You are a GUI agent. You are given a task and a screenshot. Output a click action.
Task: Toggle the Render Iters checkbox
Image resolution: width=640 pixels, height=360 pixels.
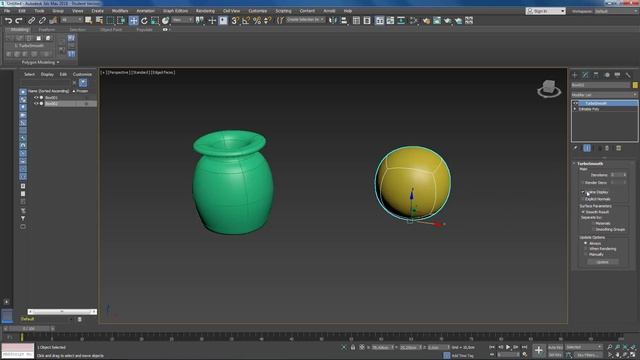click(x=583, y=182)
